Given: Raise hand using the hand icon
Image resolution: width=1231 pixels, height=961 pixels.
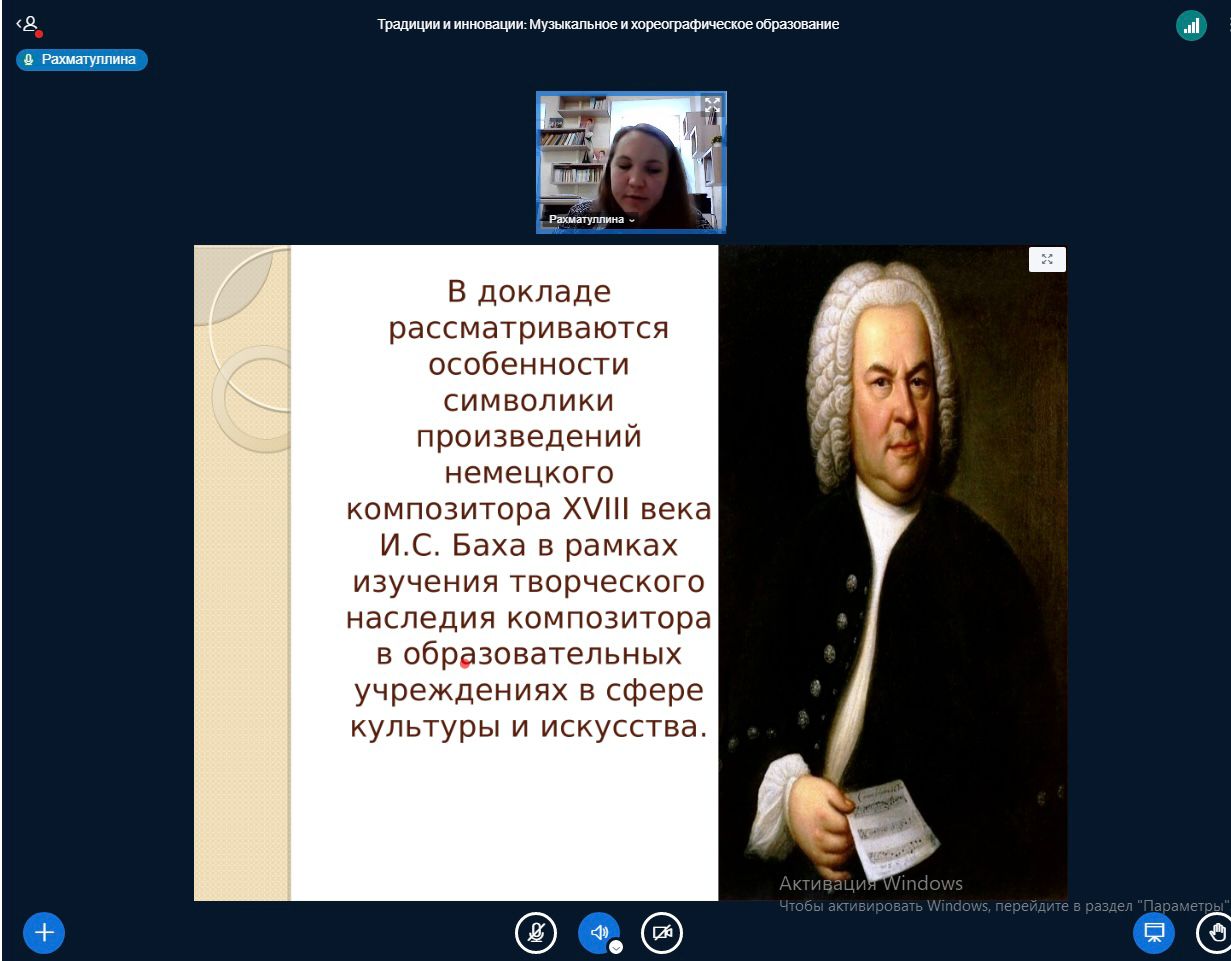Looking at the screenshot, I should [x=1215, y=933].
